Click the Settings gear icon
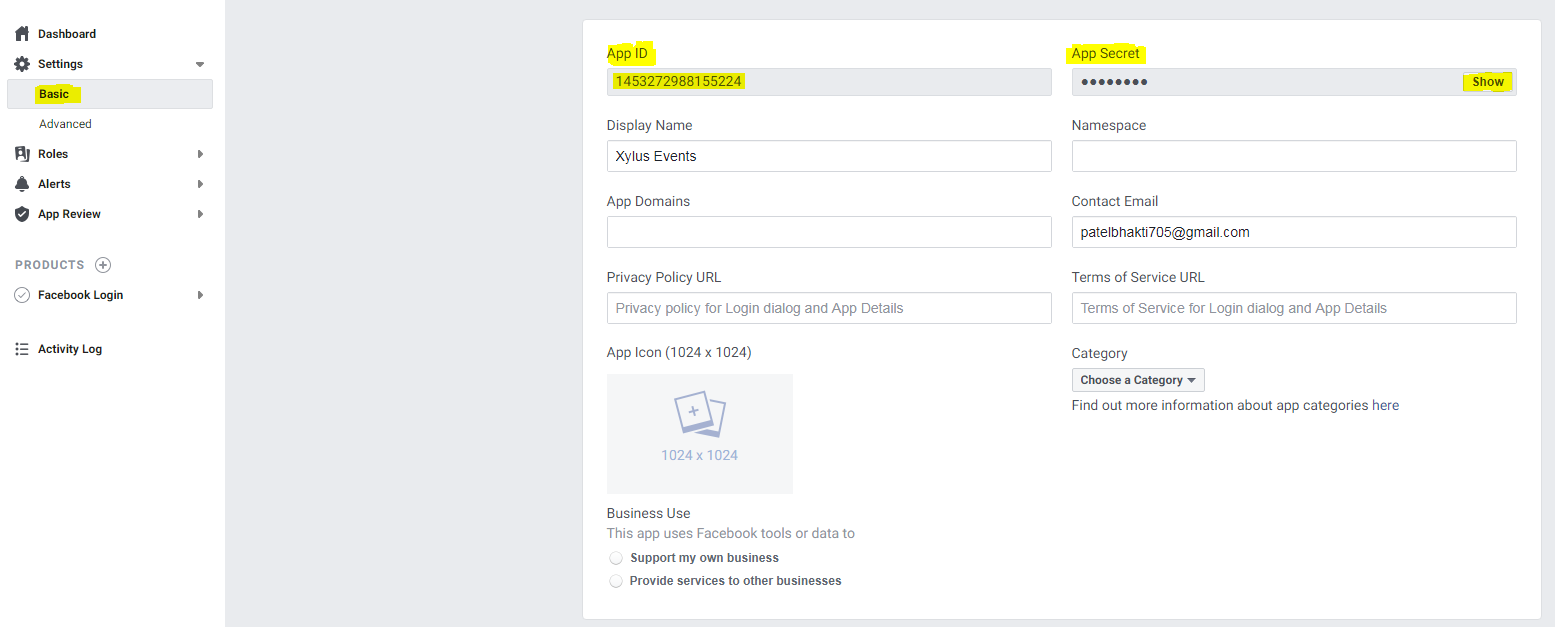The width and height of the screenshot is (1555, 627). [x=22, y=64]
